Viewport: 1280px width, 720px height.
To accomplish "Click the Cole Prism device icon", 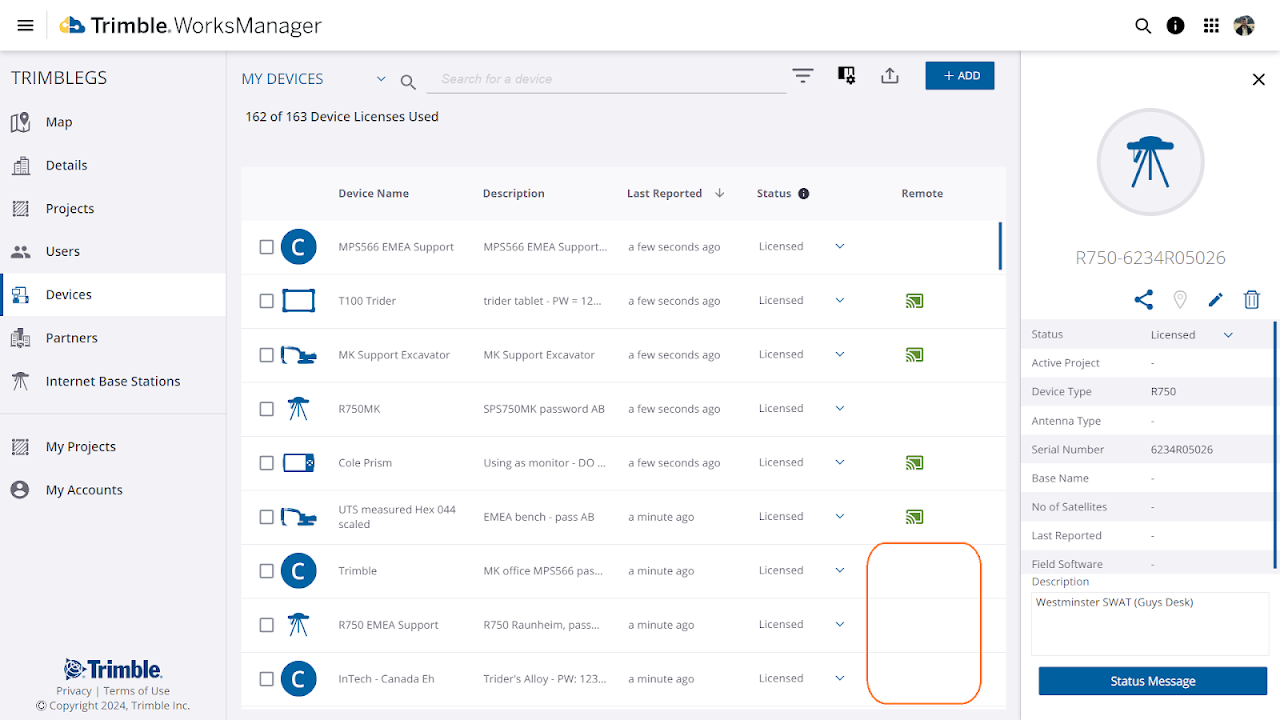I will click(298, 463).
